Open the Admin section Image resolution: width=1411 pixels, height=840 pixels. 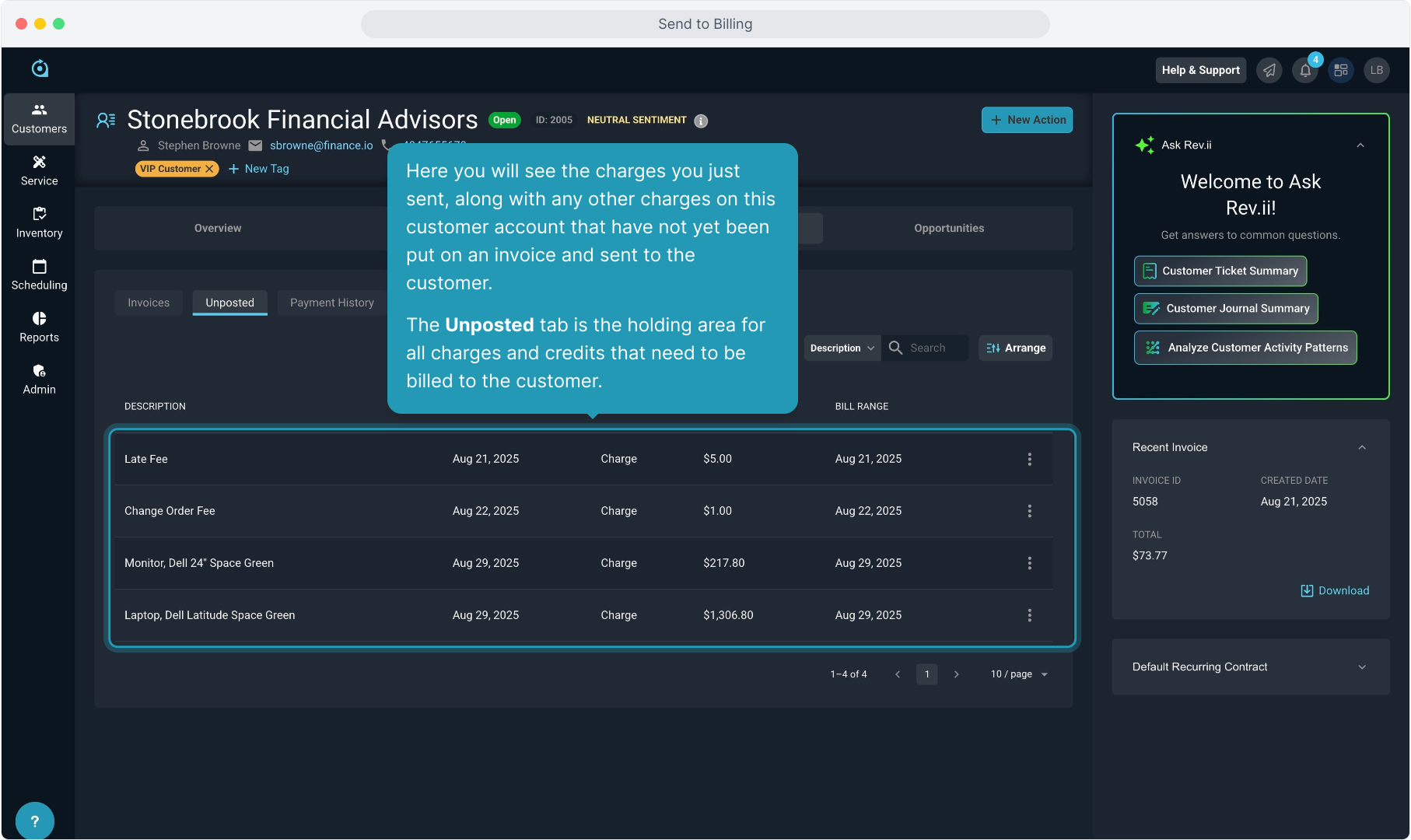[x=39, y=379]
